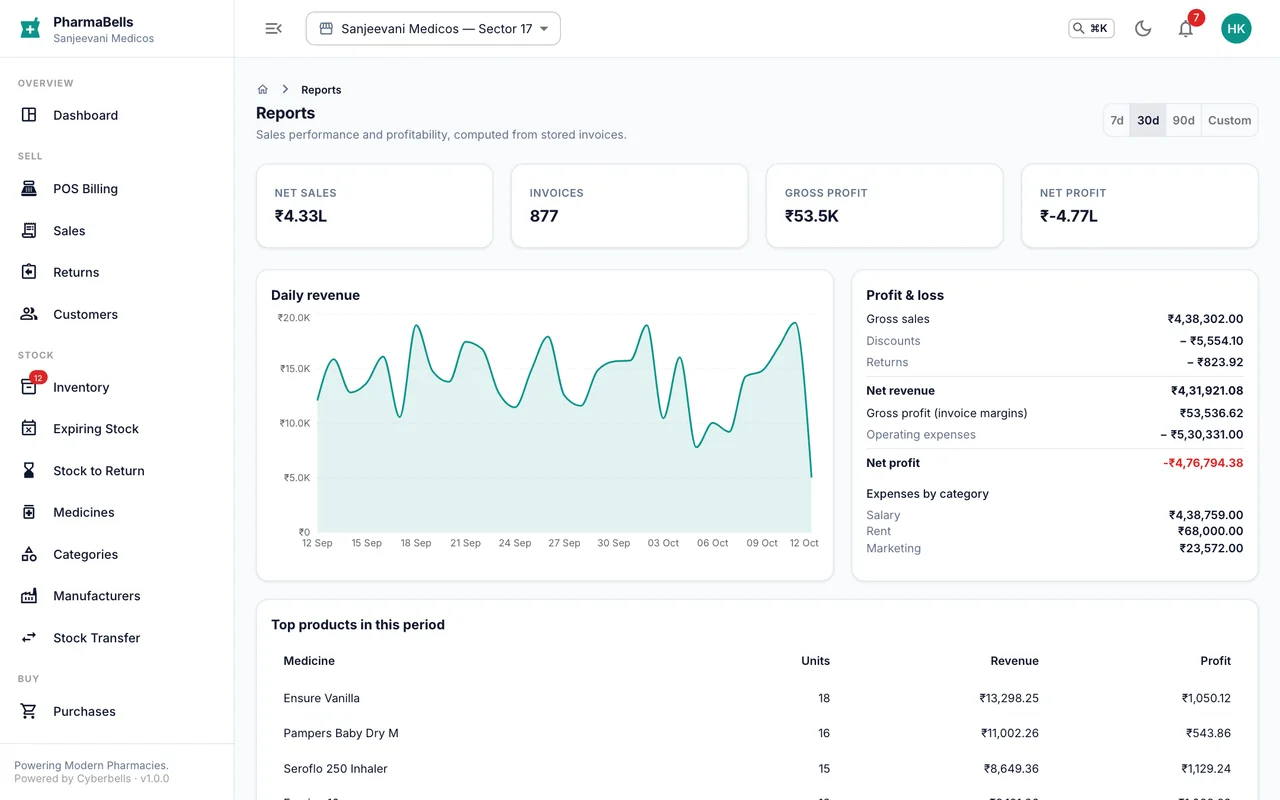Screen dimensions: 1280x800
Task: Open the search ⌘K button
Action: tap(1091, 29)
